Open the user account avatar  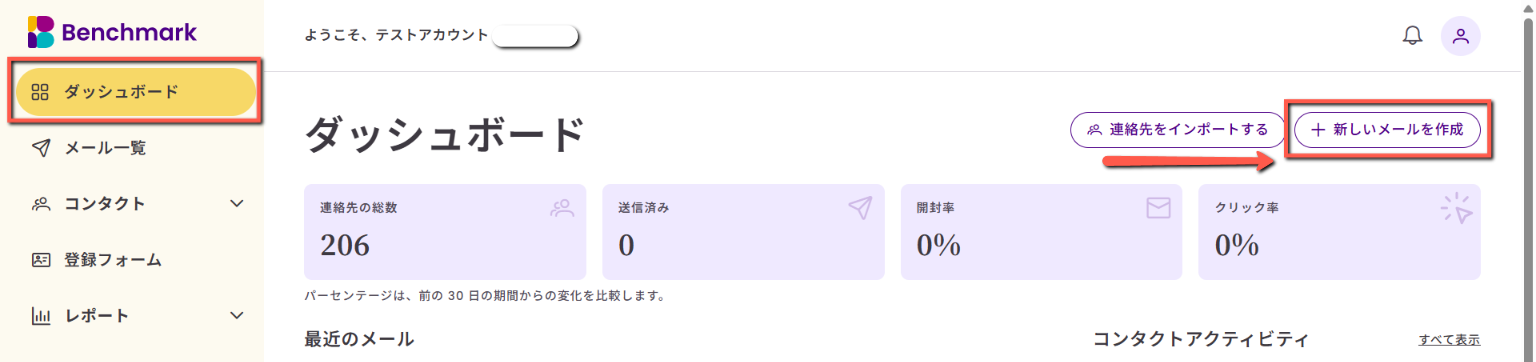pyautogui.click(x=1460, y=36)
